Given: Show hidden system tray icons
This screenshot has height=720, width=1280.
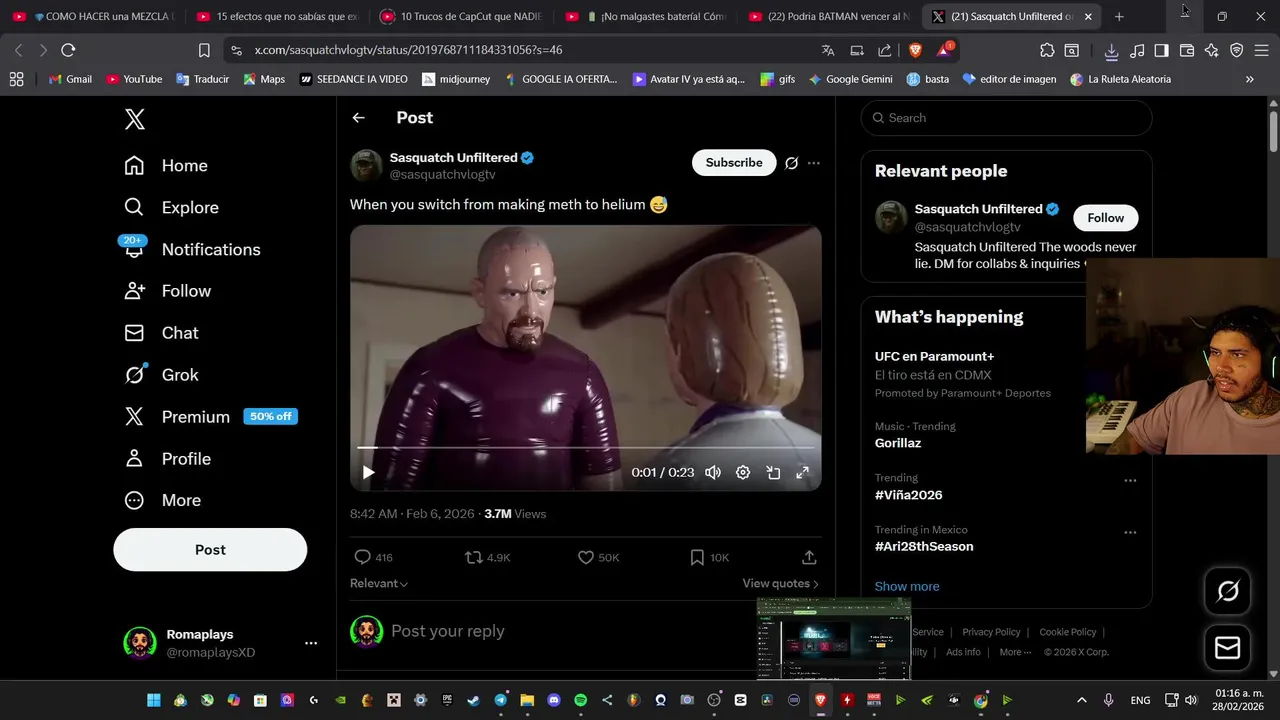Looking at the screenshot, I should [x=1081, y=700].
